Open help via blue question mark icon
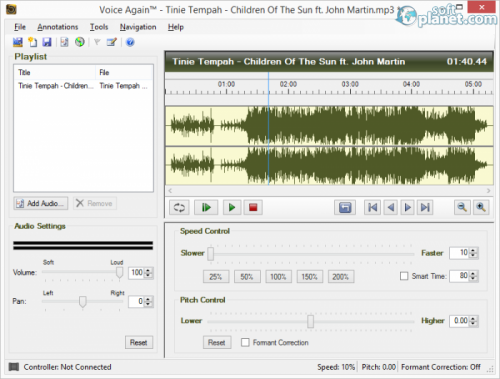This screenshot has height=379, width=500. (130, 42)
